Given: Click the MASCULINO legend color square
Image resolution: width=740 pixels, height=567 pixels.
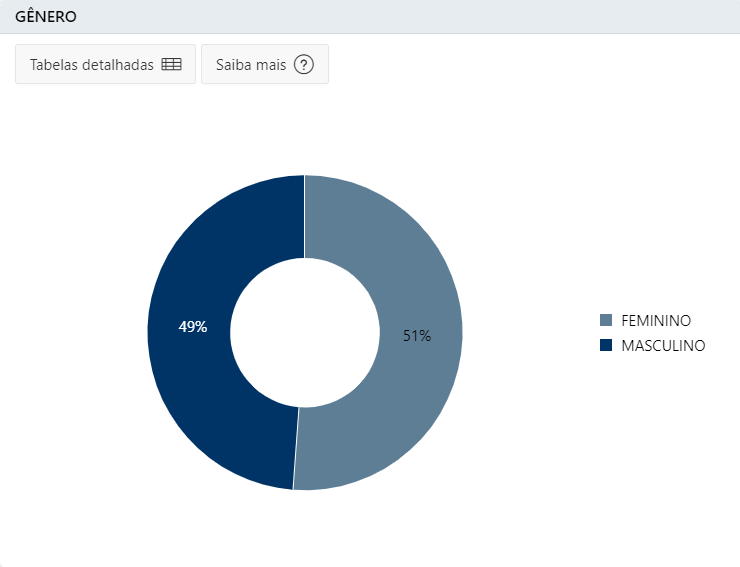Looking at the screenshot, I should tap(606, 345).
